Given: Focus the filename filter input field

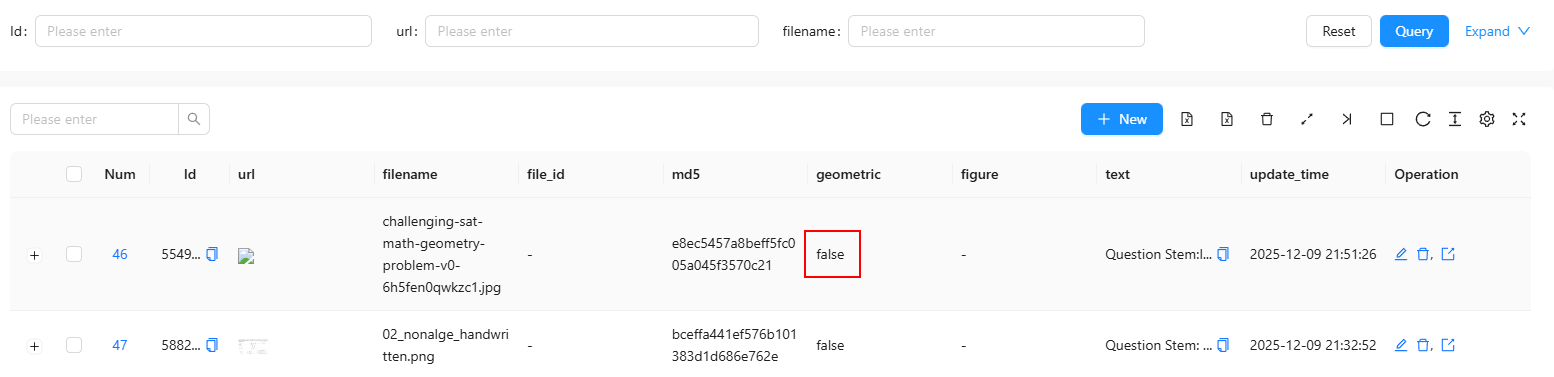Looking at the screenshot, I should tap(996, 31).
